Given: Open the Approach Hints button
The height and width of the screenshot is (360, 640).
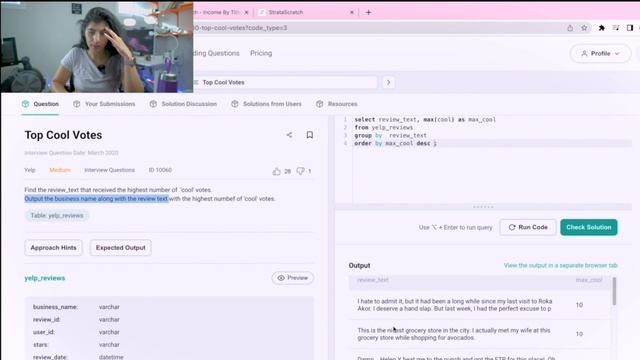Looking at the screenshot, I should [53, 248].
